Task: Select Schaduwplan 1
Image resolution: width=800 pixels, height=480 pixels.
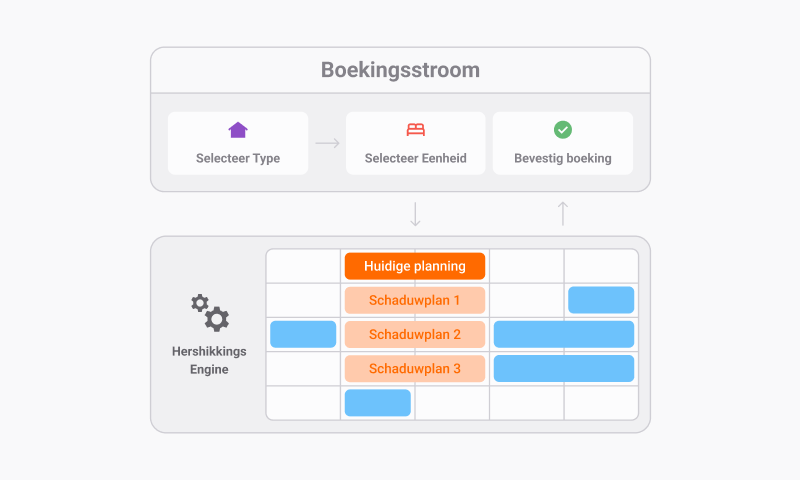Action: pyautogui.click(x=415, y=300)
